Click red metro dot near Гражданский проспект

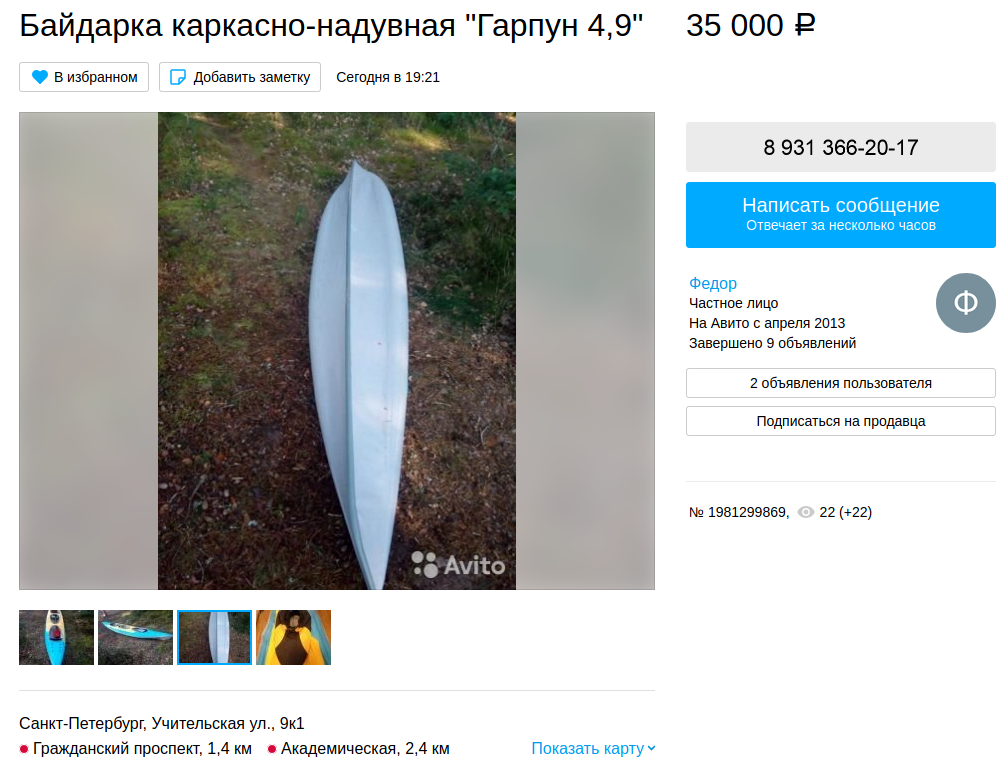click(x=24, y=749)
